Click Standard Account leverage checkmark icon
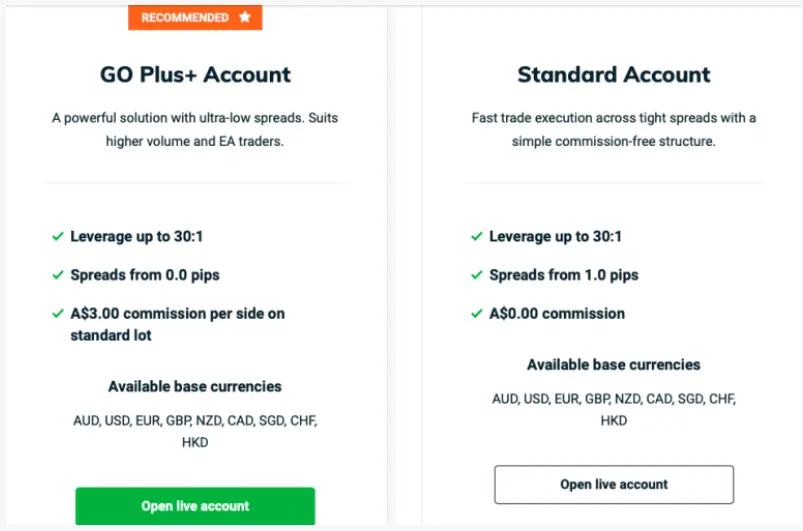 (x=477, y=236)
